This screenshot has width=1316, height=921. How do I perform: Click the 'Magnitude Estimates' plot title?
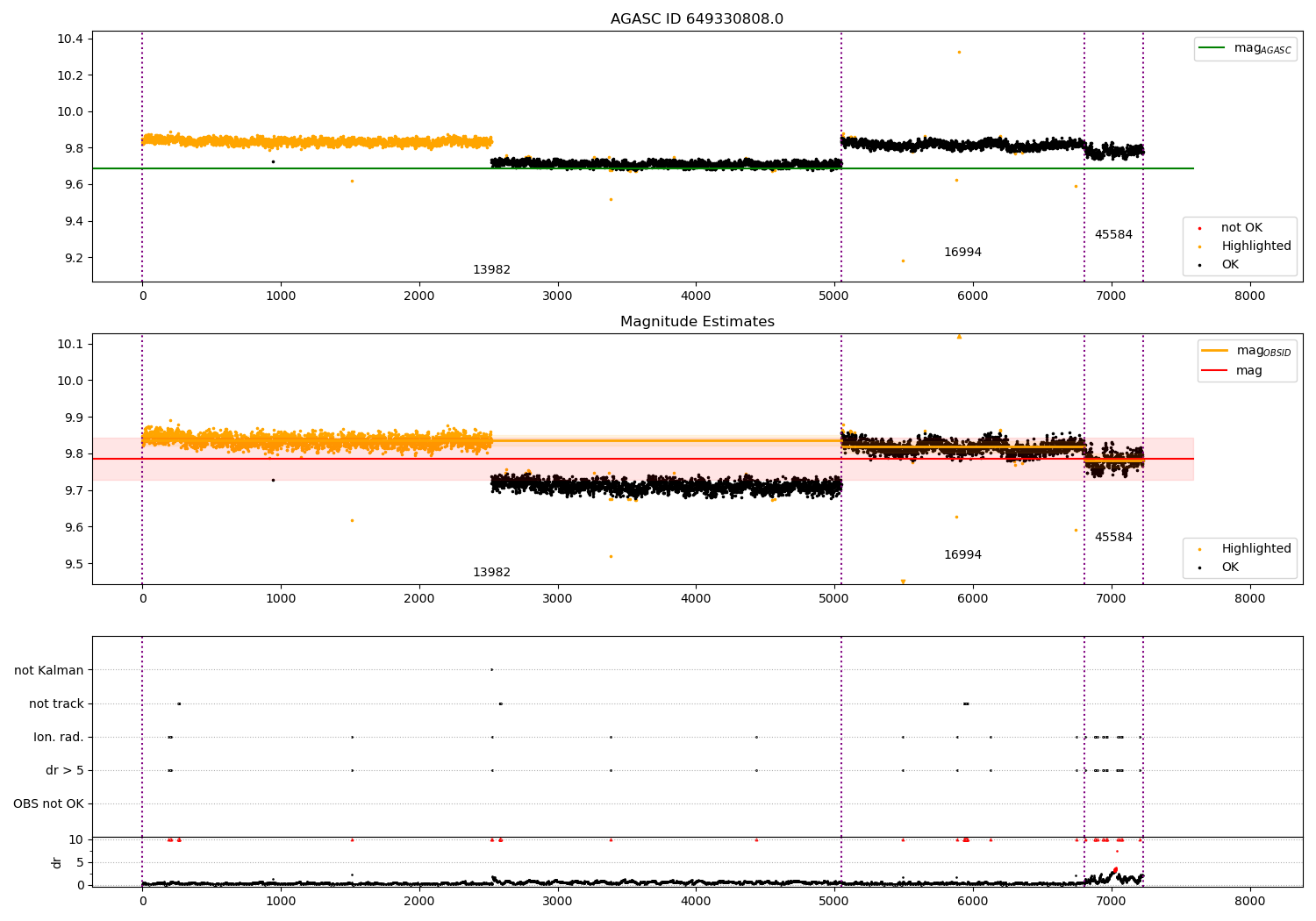[697, 322]
